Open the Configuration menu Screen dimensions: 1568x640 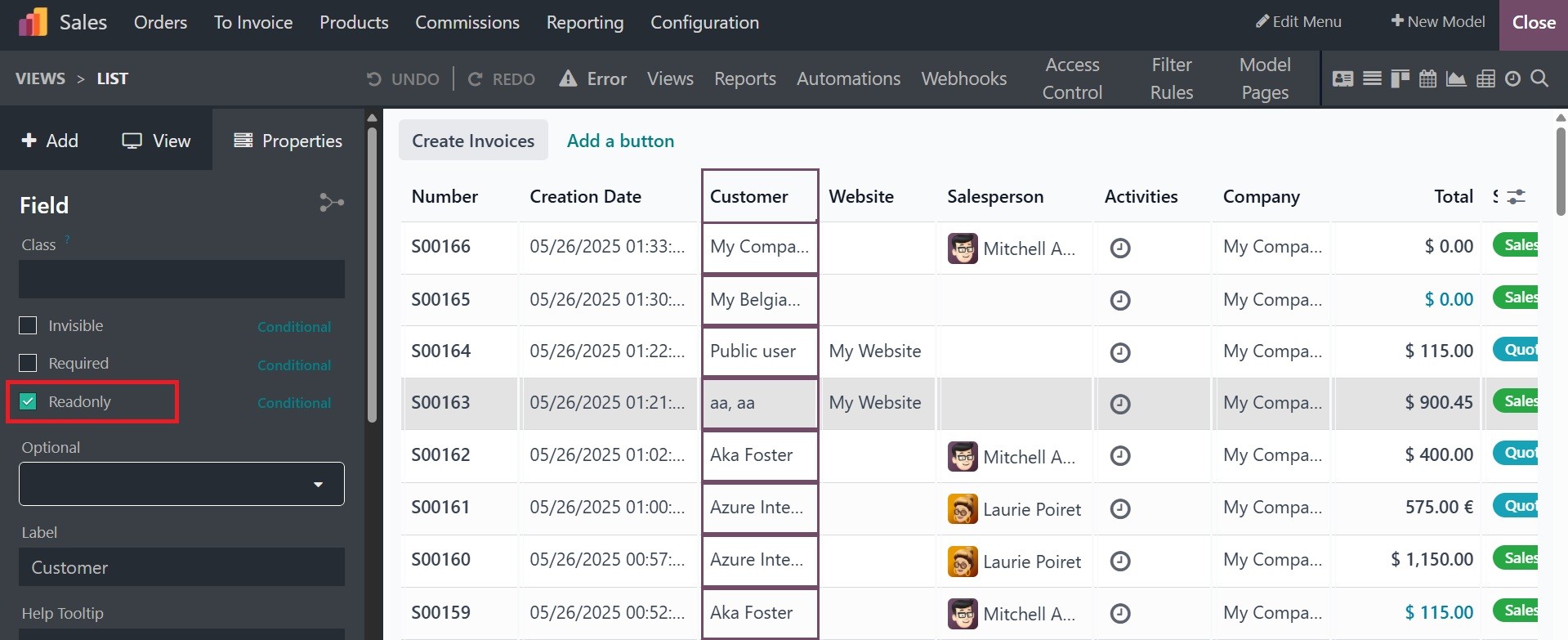click(x=704, y=23)
